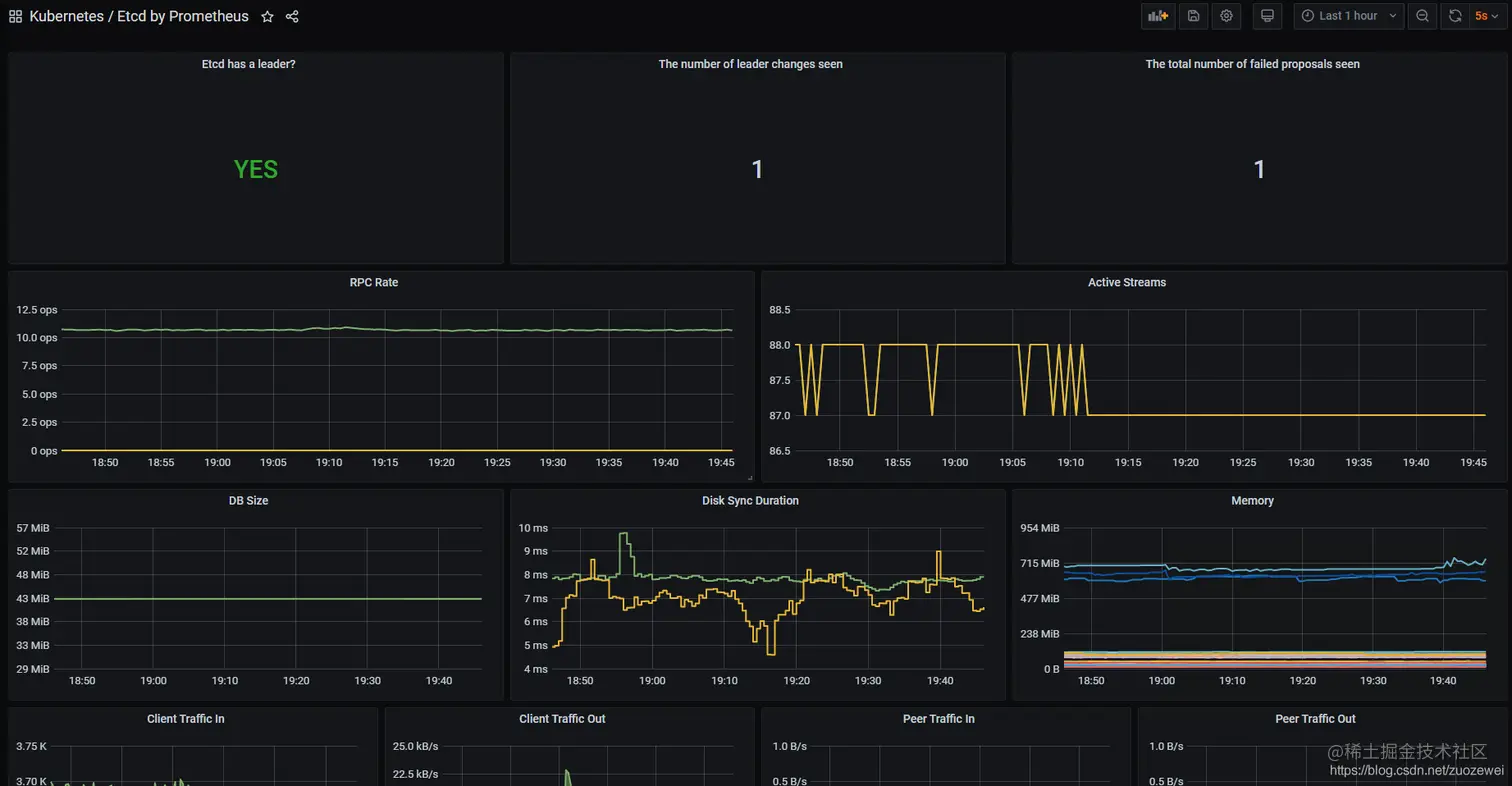Open the Client Traffic Out panel title

coord(562,719)
